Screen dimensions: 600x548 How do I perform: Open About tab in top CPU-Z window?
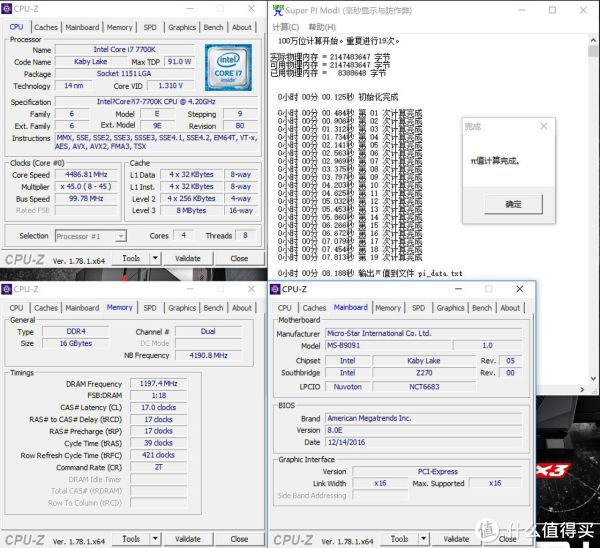click(241, 27)
